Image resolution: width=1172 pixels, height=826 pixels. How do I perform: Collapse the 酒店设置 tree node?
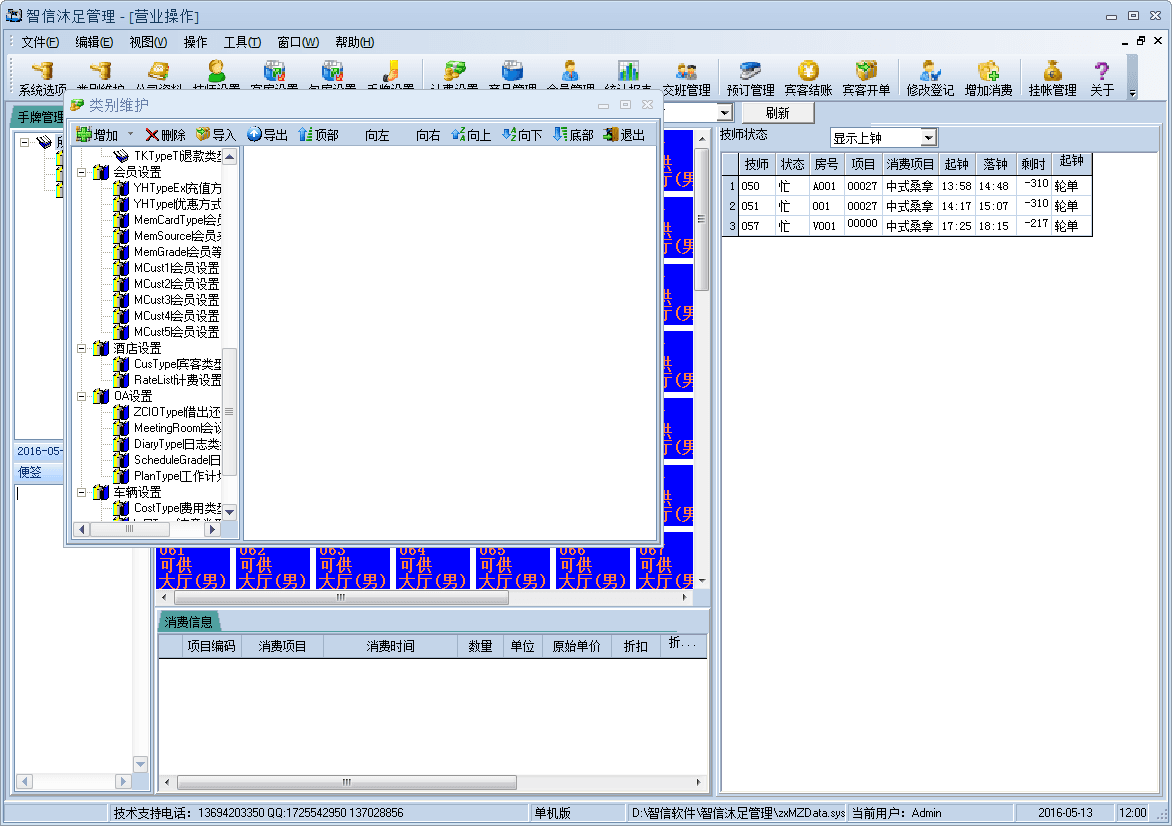point(81,348)
